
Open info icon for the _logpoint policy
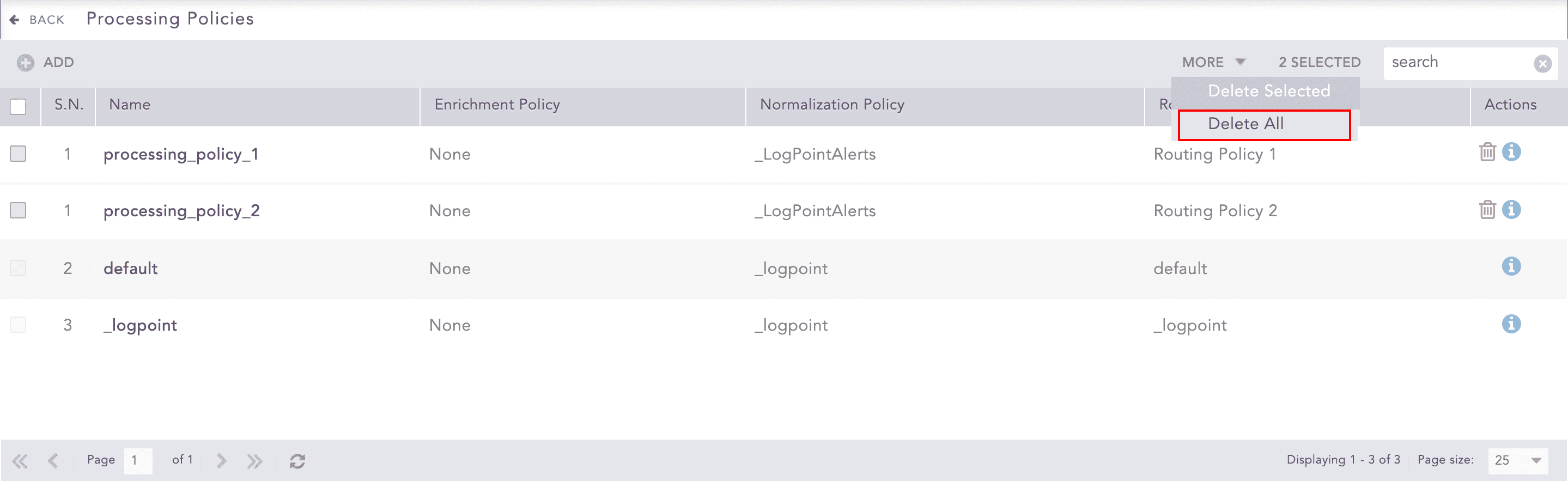tap(1512, 324)
